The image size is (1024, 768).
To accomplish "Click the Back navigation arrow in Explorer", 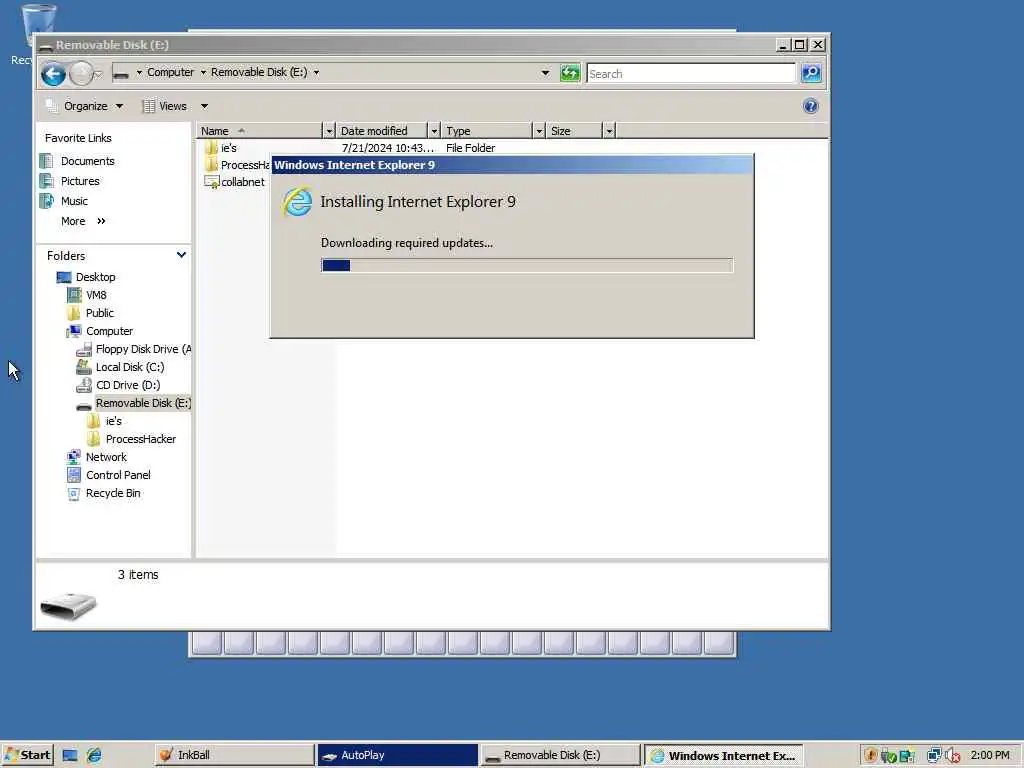I will pos(54,74).
